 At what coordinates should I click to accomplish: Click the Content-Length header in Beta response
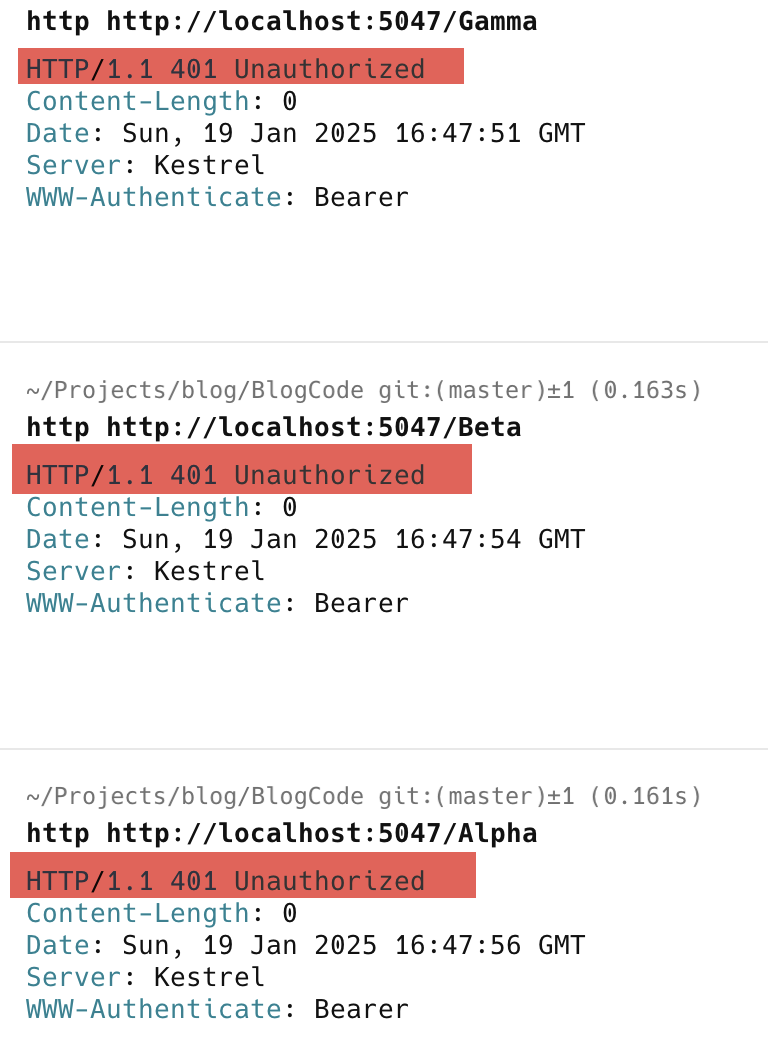tap(138, 507)
